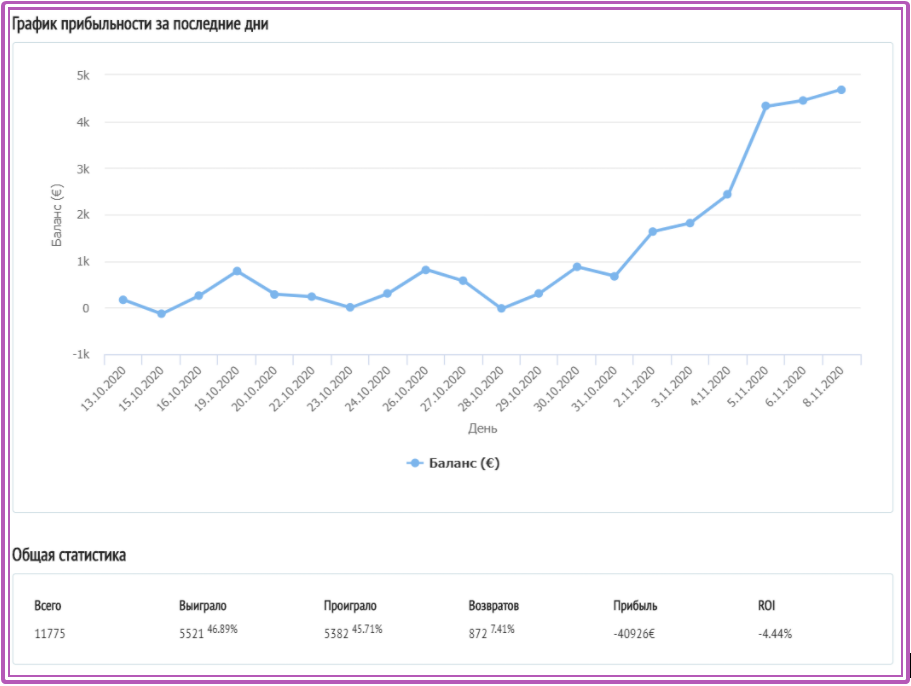Screen dimensions: 911x686
Task: Select the lost count '5382'
Action: [336, 634]
